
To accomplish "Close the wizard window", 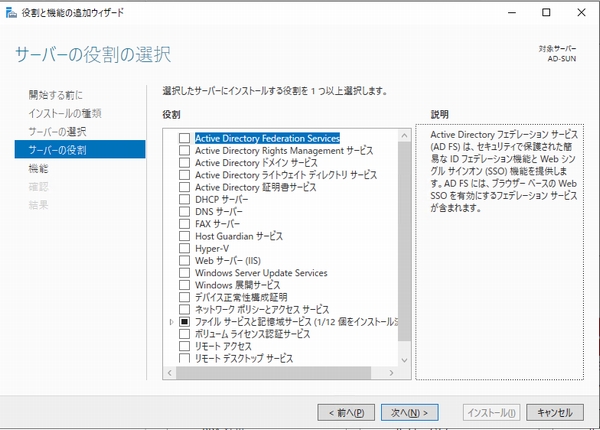I will 581,12.
